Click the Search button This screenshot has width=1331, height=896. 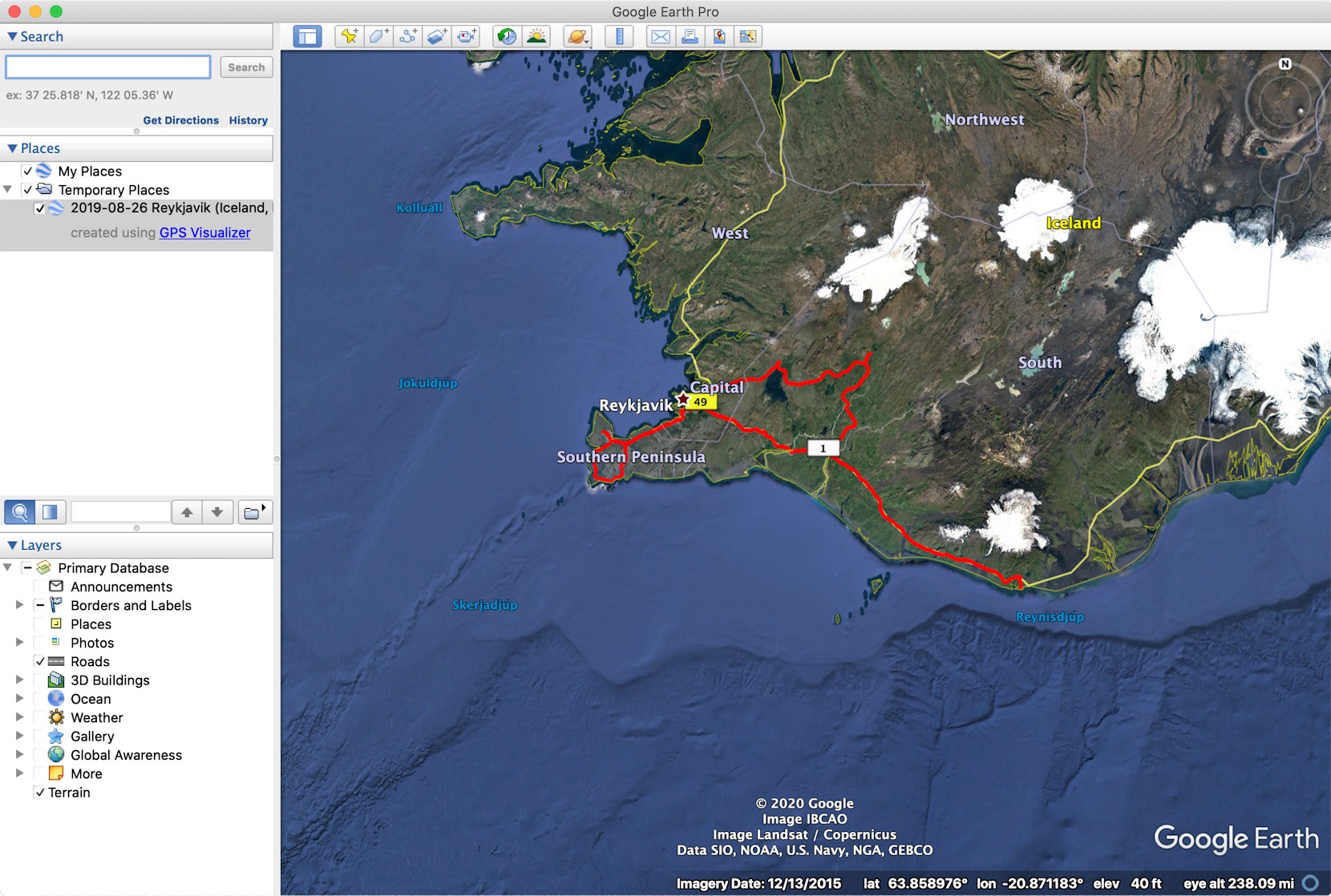pos(246,67)
